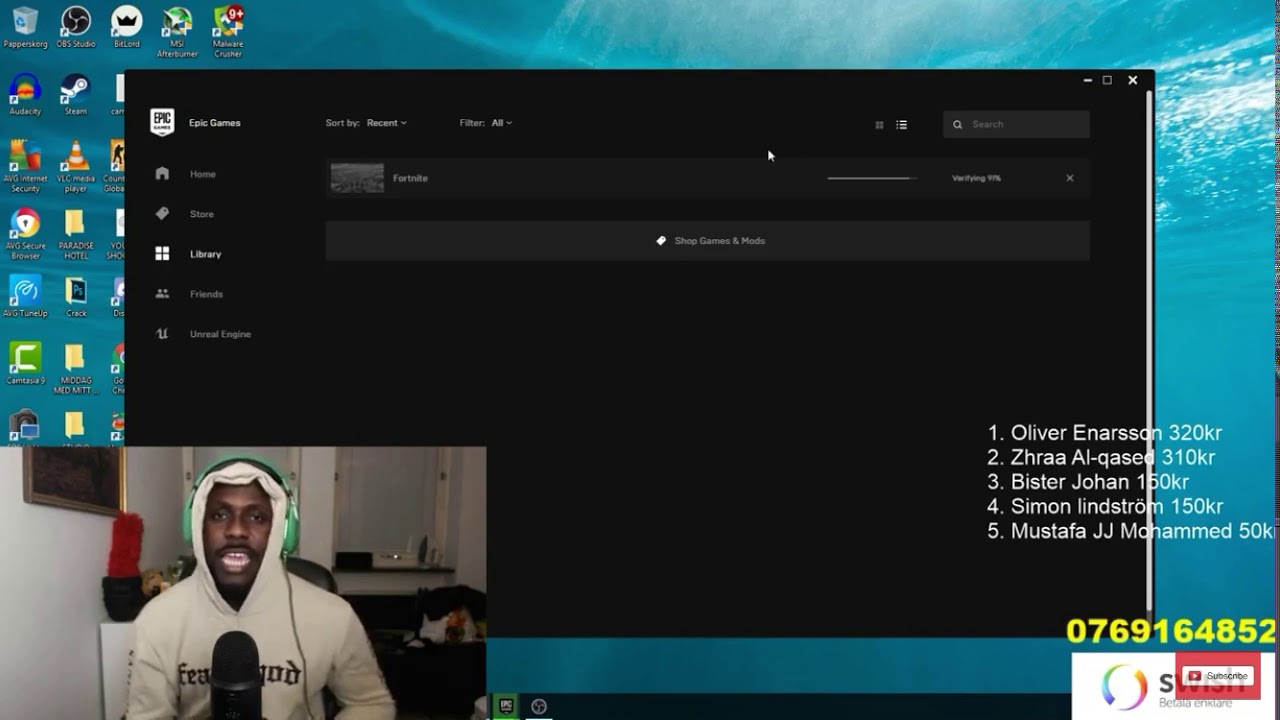Open the PARADISE HOTEL desktop folder
This screenshot has height=720, width=1280.
coord(76,234)
